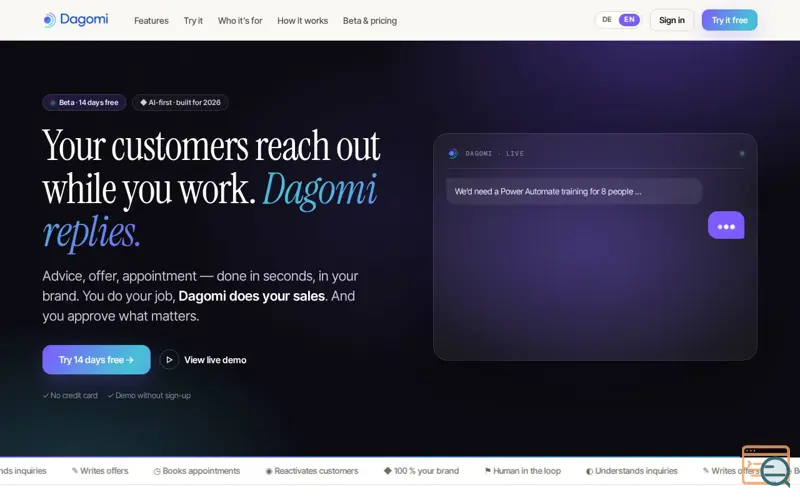Image resolution: width=800 pixels, height=500 pixels.
Task: Click the 100 % your brand ticker text
Action: tap(426, 471)
